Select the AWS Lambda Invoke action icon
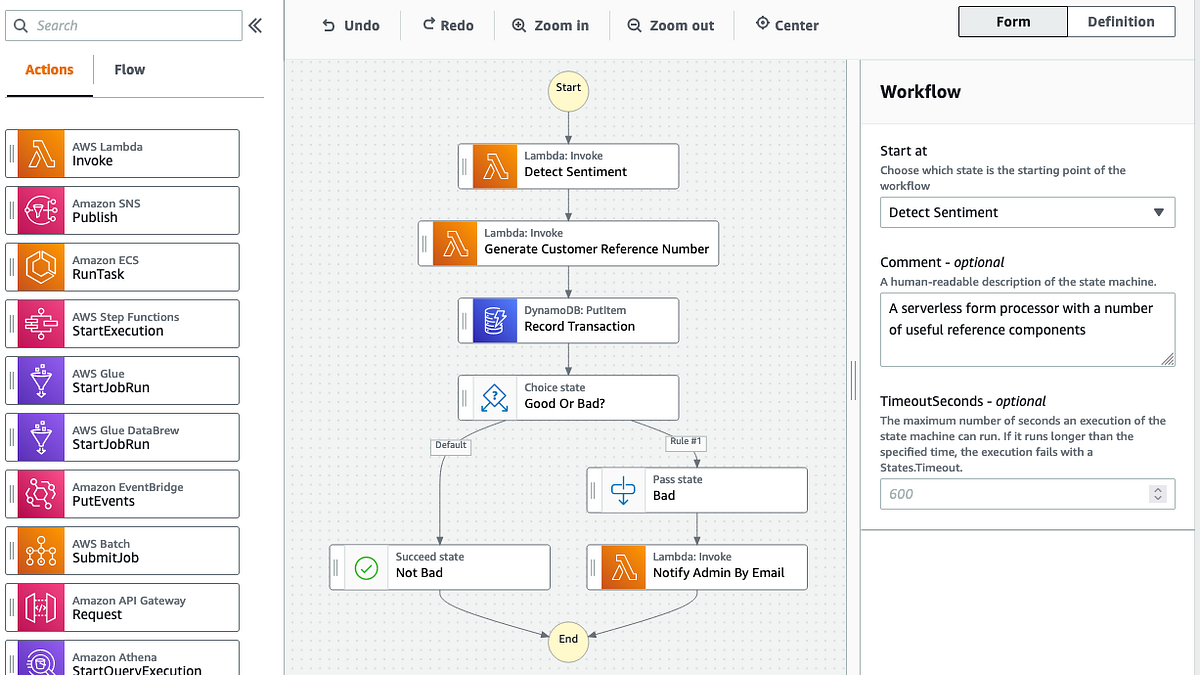Image resolution: width=1200 pixels, height=675 pixels. 40,153
